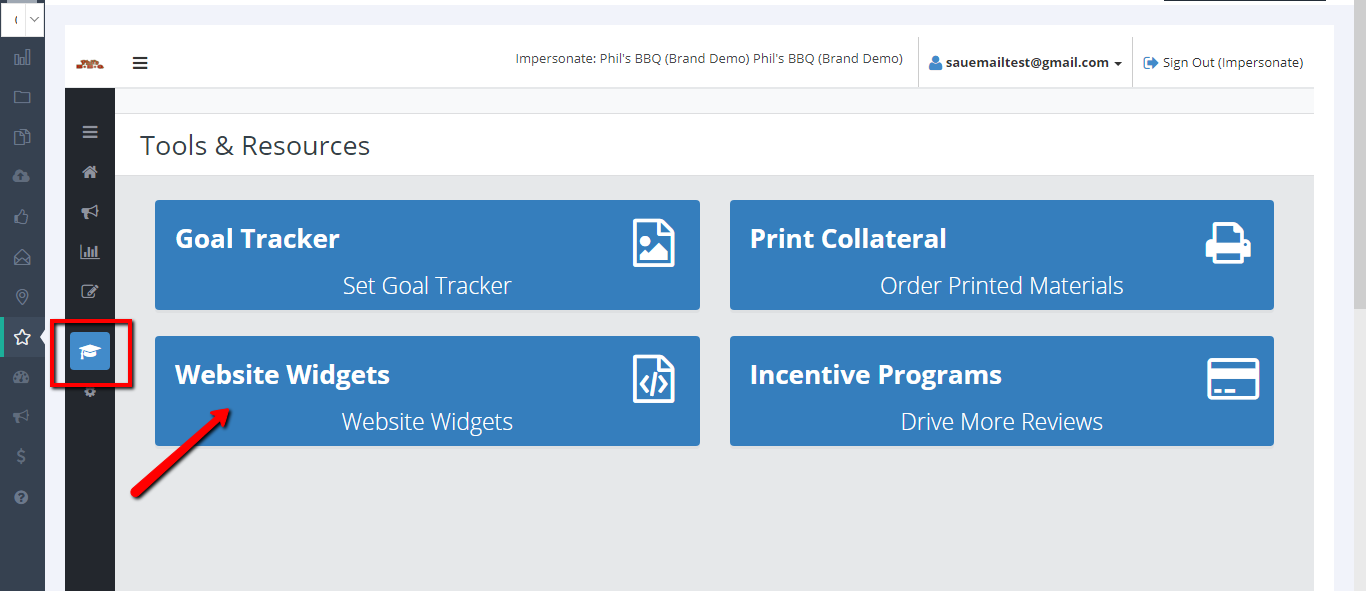Open the bar chart reports icon in inner sidebar

[90, 252]
